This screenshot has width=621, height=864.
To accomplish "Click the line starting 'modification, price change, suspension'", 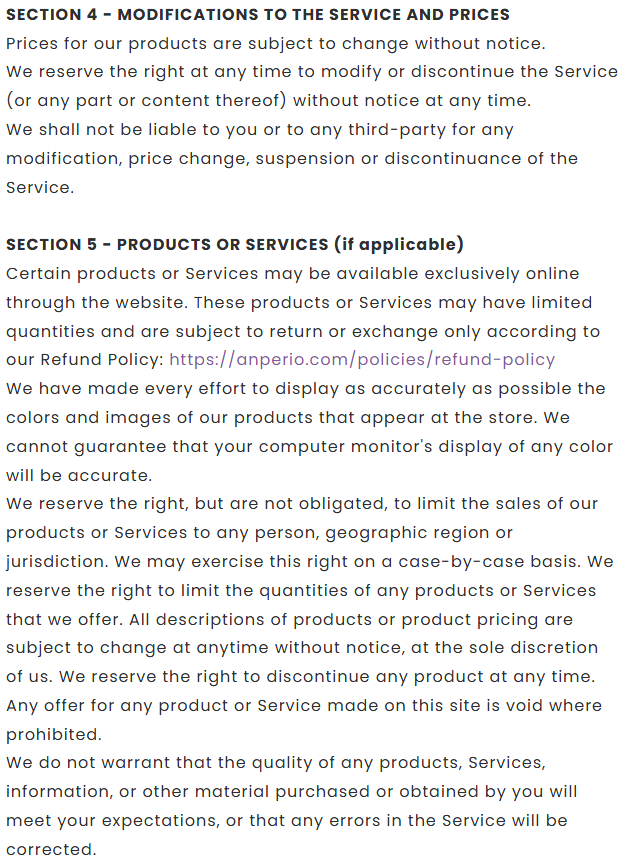I will coord(292,158).
